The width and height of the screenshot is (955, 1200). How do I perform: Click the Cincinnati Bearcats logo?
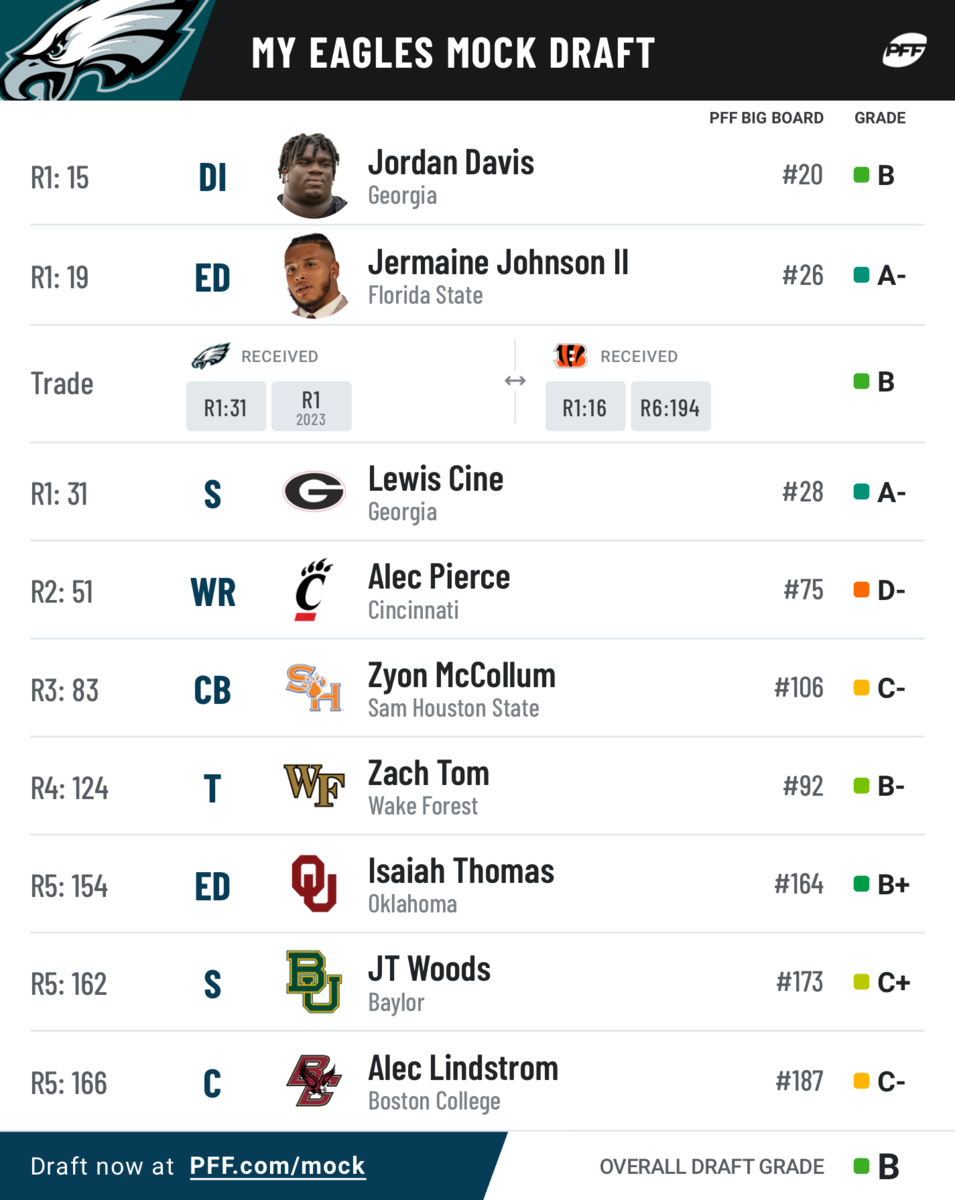click(x=313, y=590)
